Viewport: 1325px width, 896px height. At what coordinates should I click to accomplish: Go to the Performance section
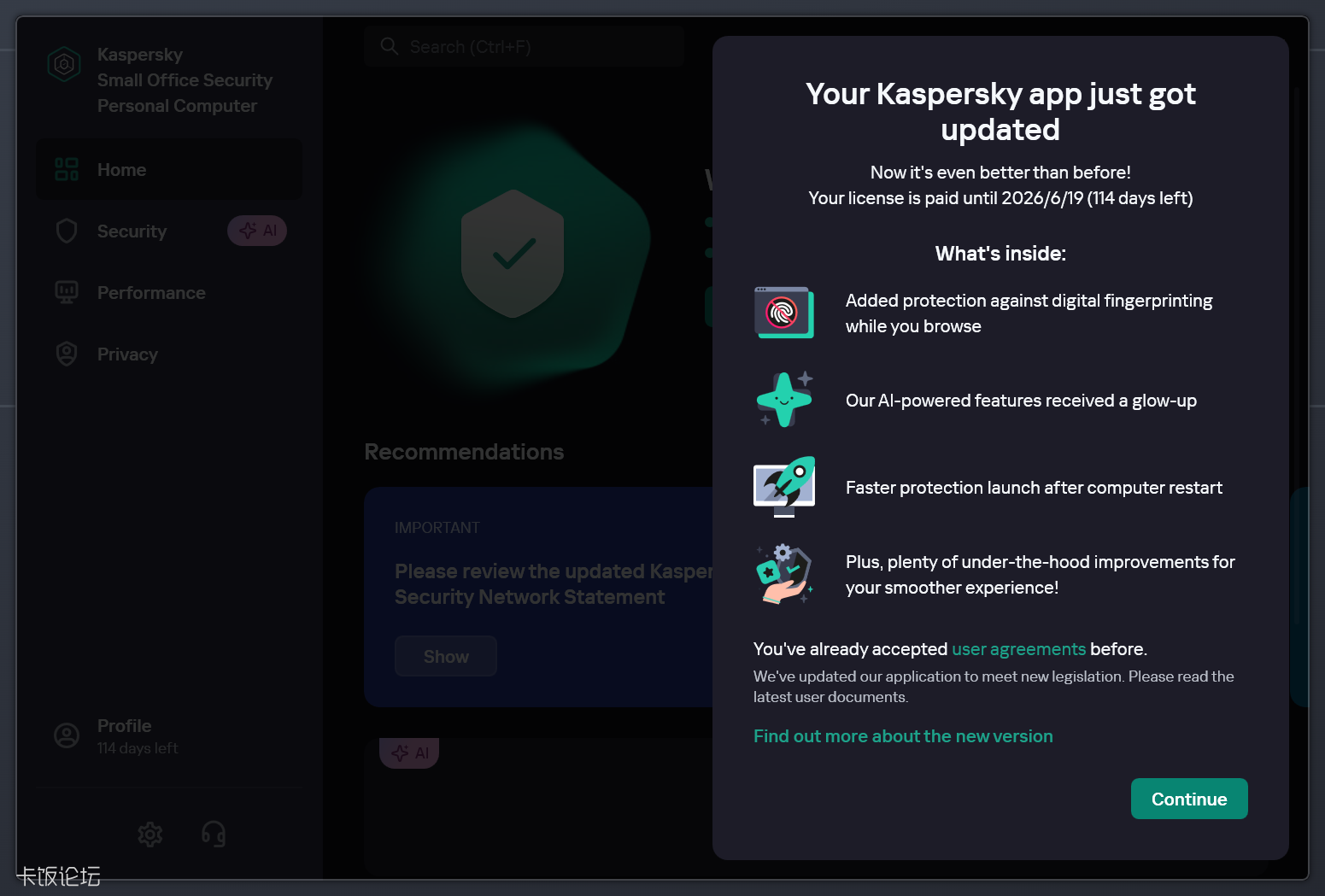coord(151,293)
